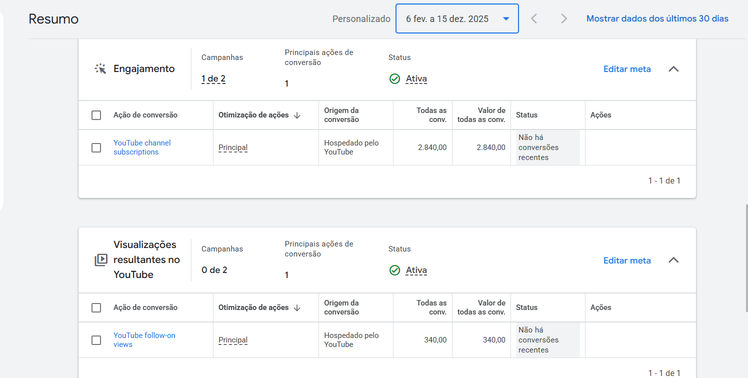Click status badge in YouTube follow-on views row
This screenshot has height=378, width=748.
click(x=548, y=340)
